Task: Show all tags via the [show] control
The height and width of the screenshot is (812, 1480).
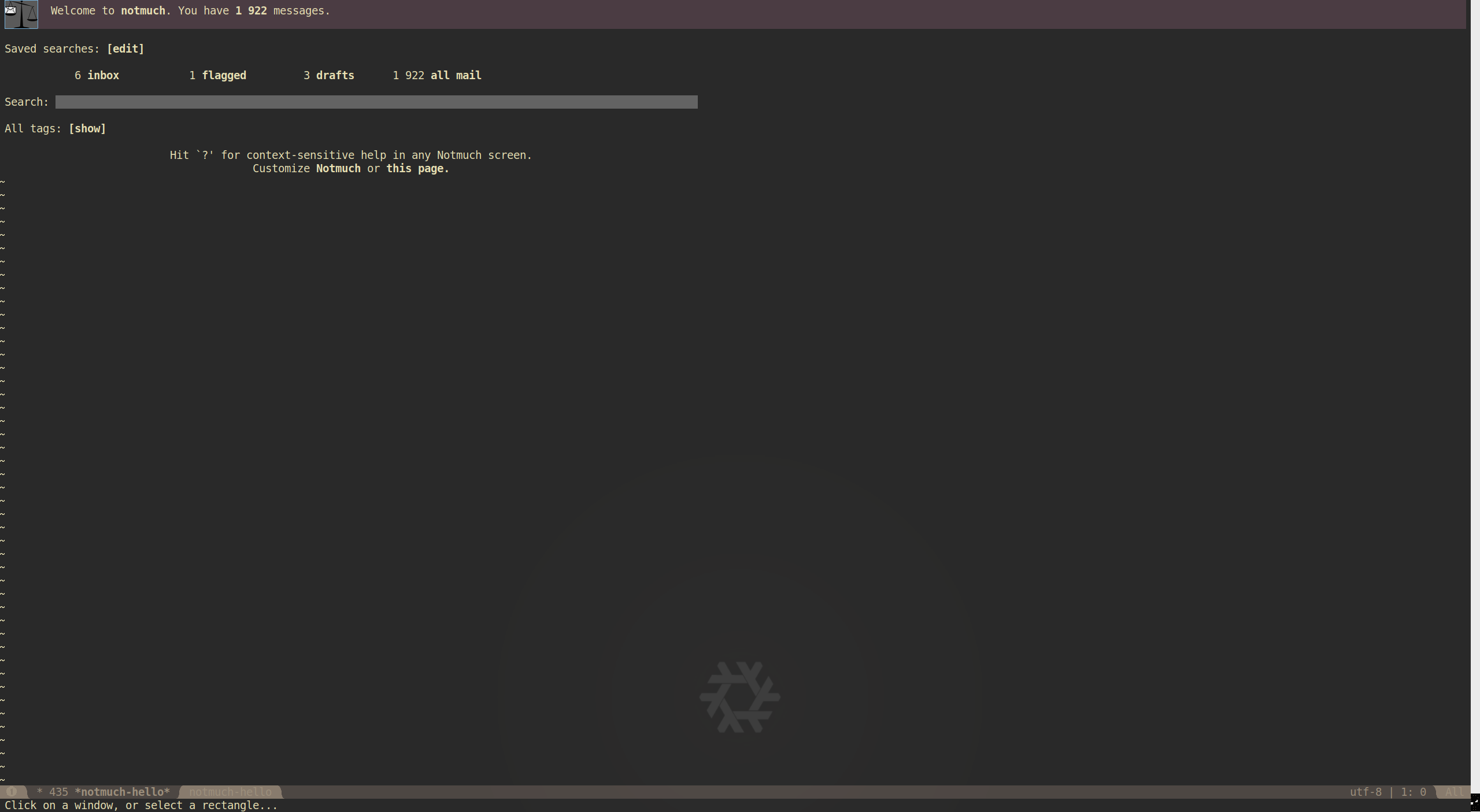Action: pyautogui.click(x=87, y=128)
